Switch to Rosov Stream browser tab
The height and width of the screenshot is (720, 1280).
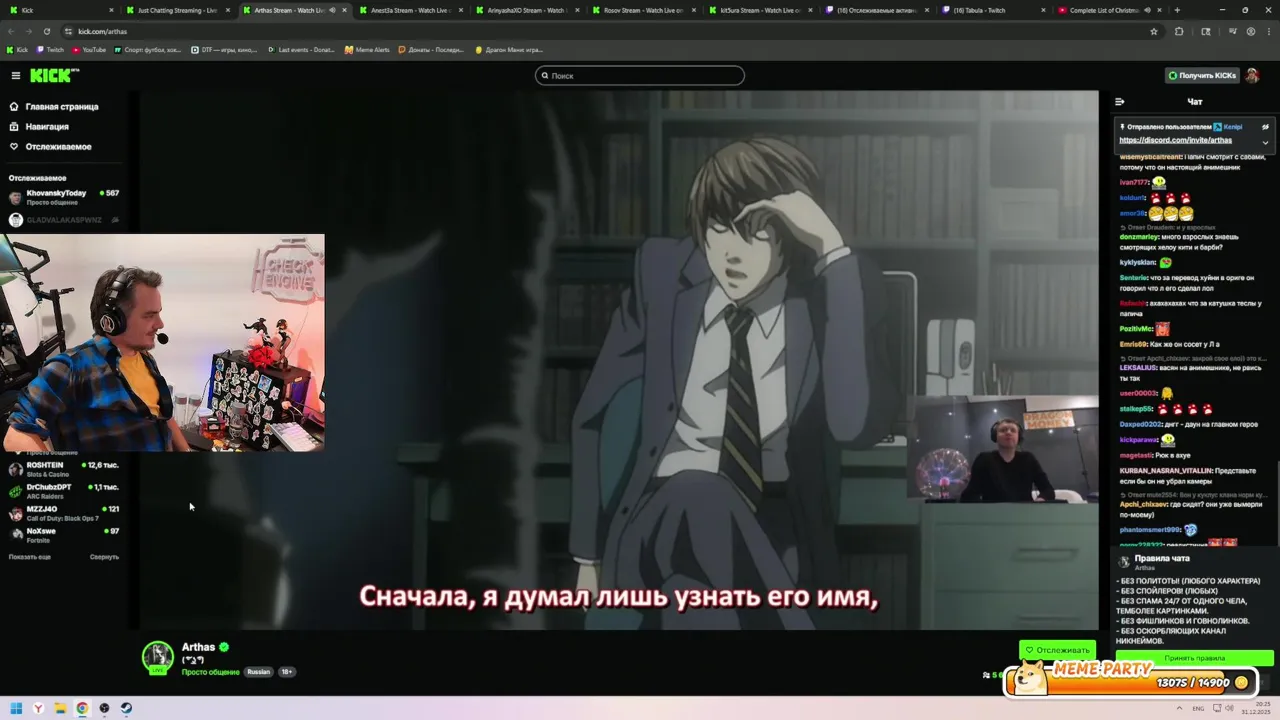click(642, 10)
